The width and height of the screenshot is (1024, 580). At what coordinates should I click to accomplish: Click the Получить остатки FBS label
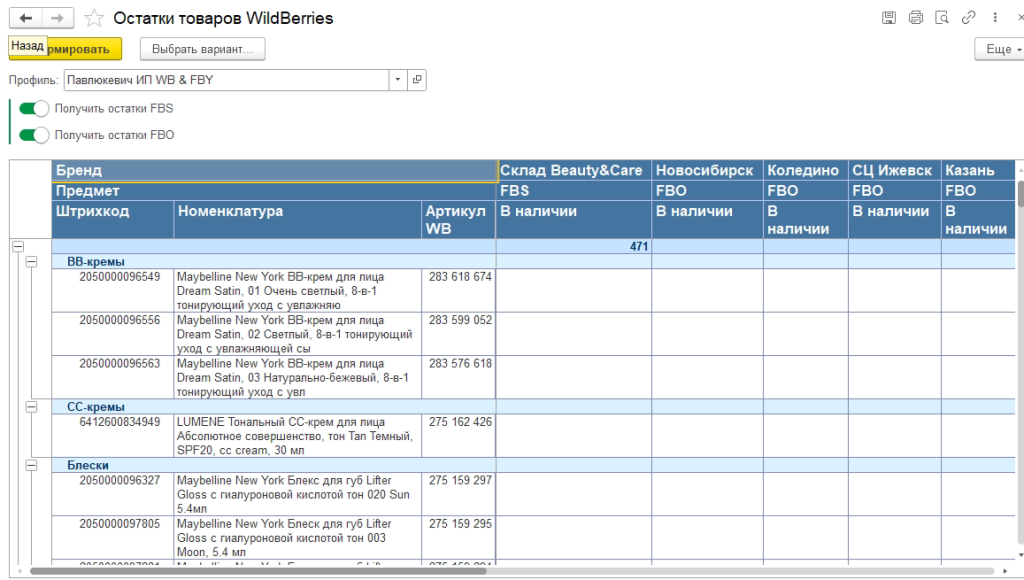(x=114, y=108)
